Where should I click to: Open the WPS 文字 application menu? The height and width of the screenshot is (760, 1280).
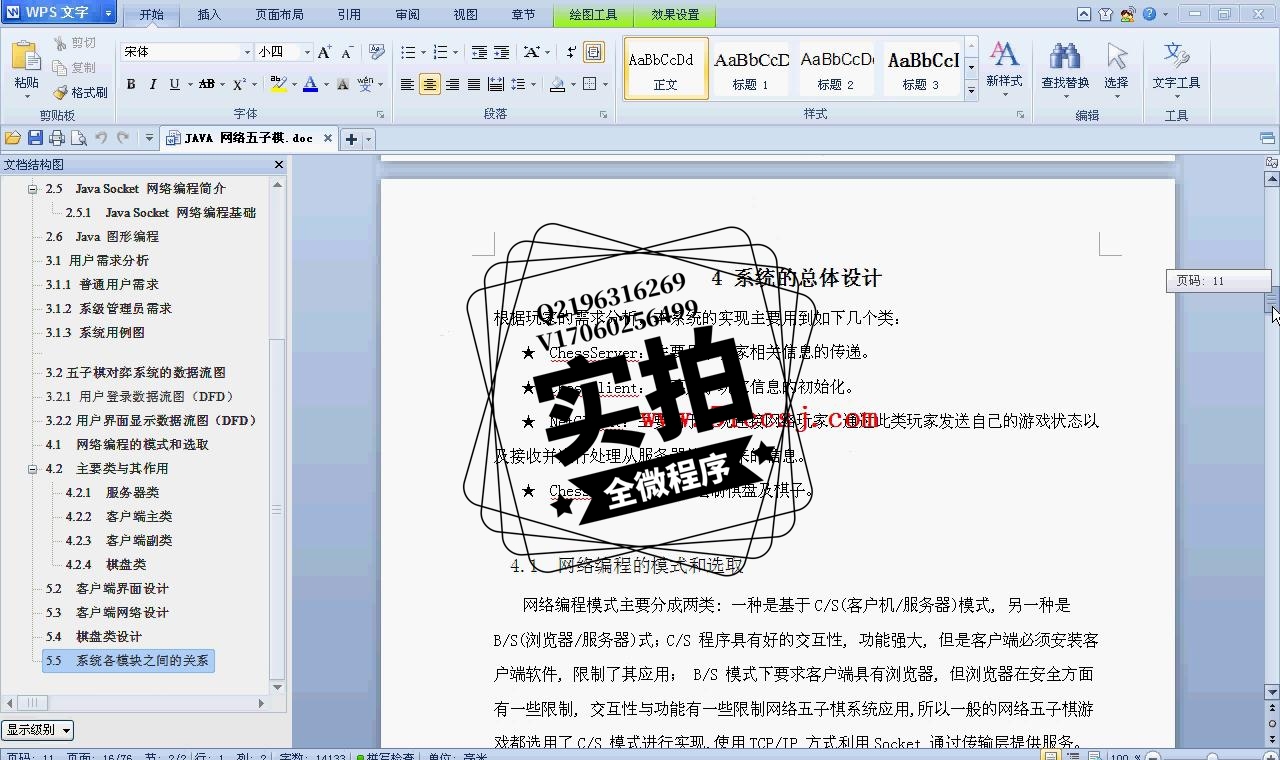click(60, 13)
